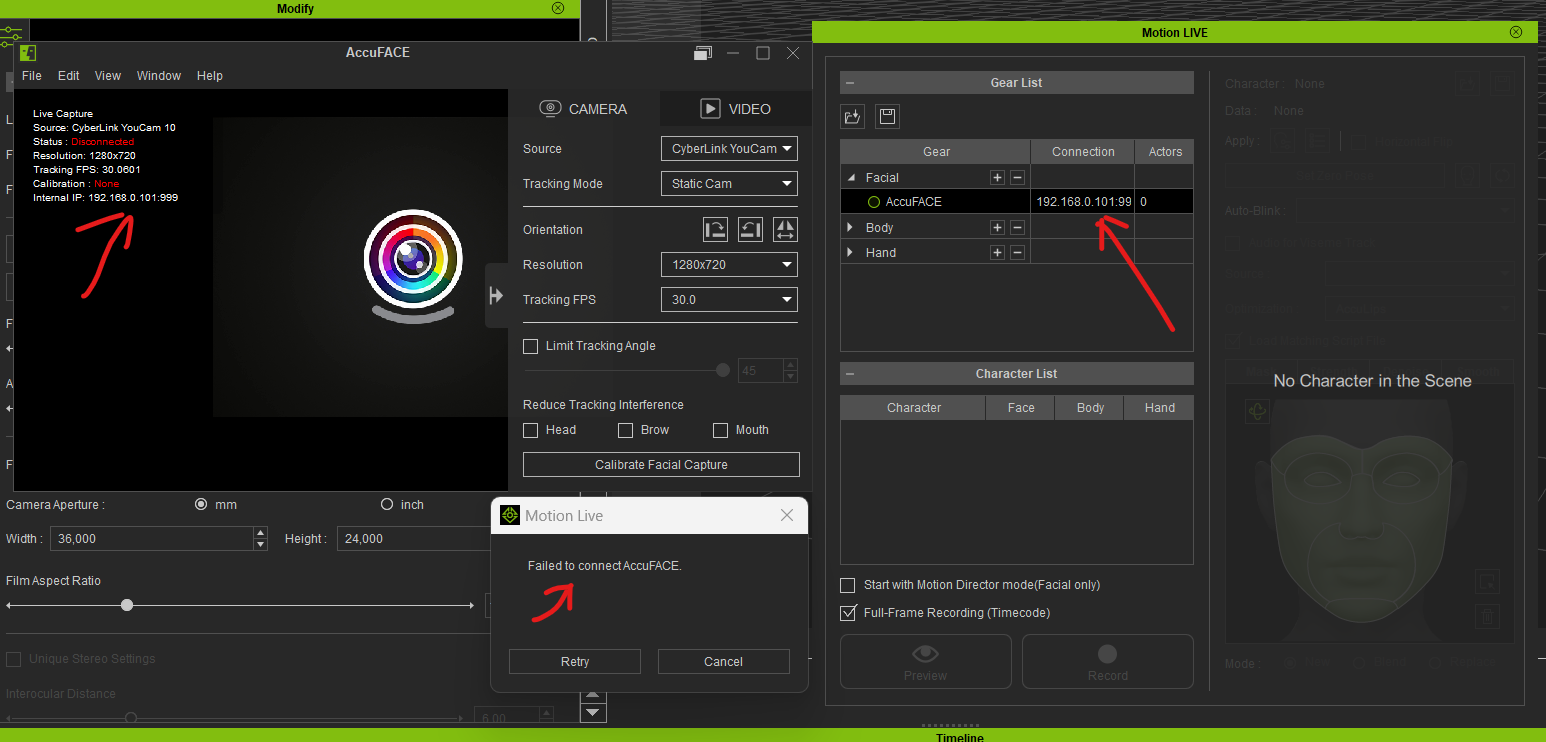This screenshot has height=742, width=1546.
Task: Open the Window menu in AccuFACE
Action: pyautogui.click(x=159, y=76)
